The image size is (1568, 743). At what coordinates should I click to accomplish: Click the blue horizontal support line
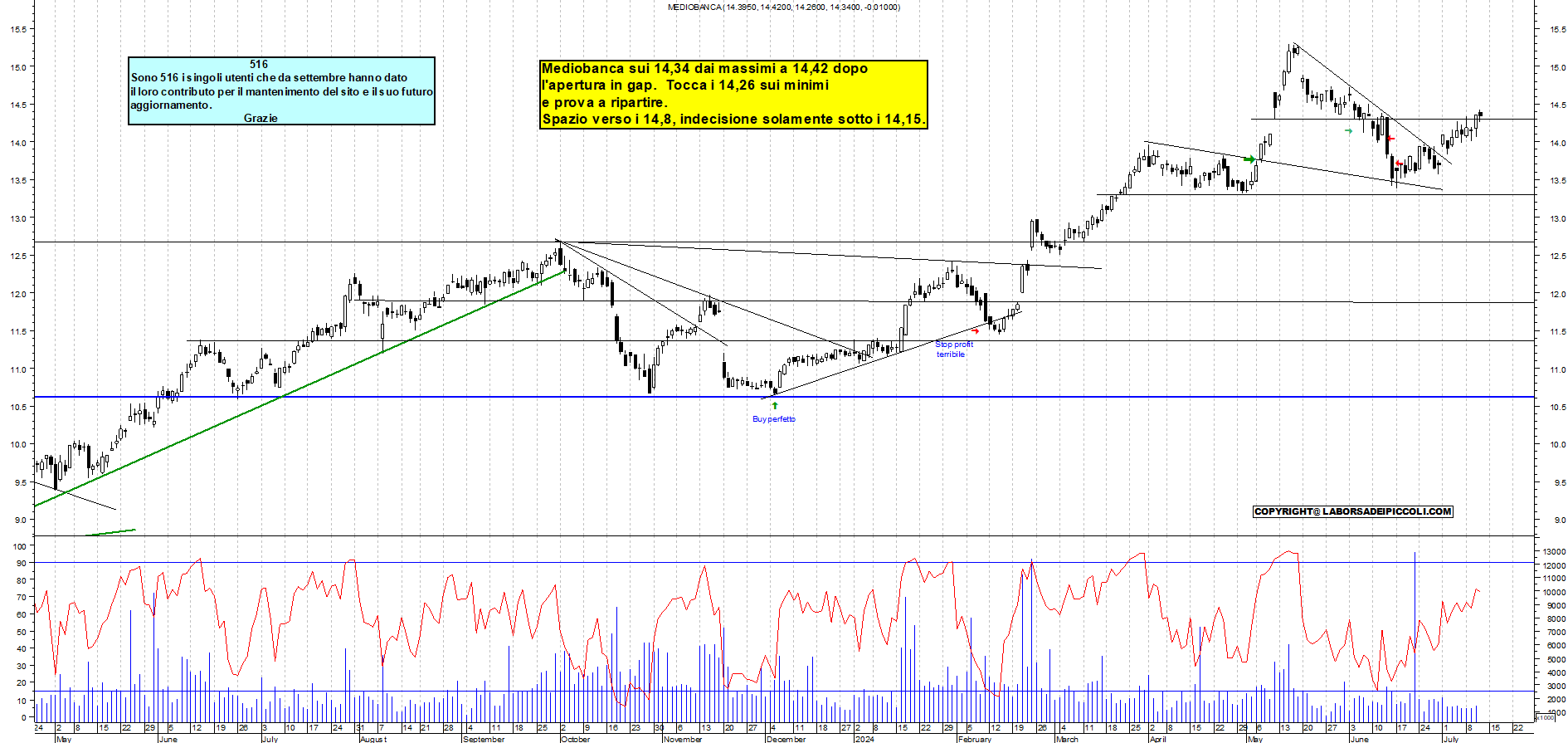[x=784, y=397]
